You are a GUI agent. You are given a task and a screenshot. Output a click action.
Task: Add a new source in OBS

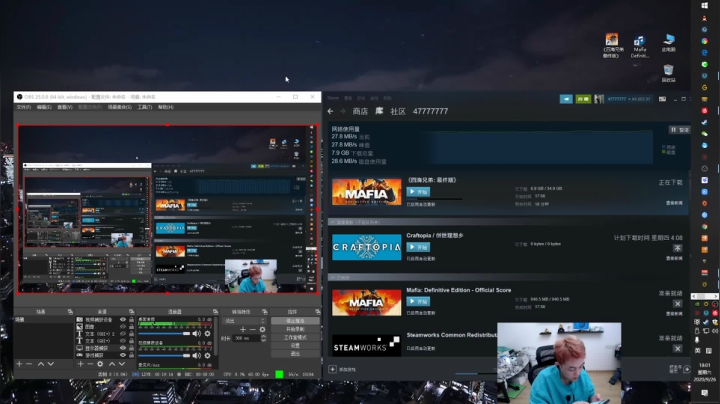coord(80,364)
